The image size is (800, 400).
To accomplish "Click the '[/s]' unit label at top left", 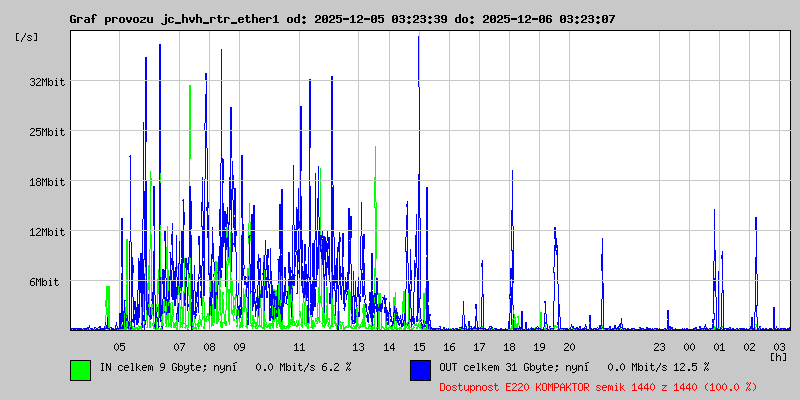I will point(27,37).
